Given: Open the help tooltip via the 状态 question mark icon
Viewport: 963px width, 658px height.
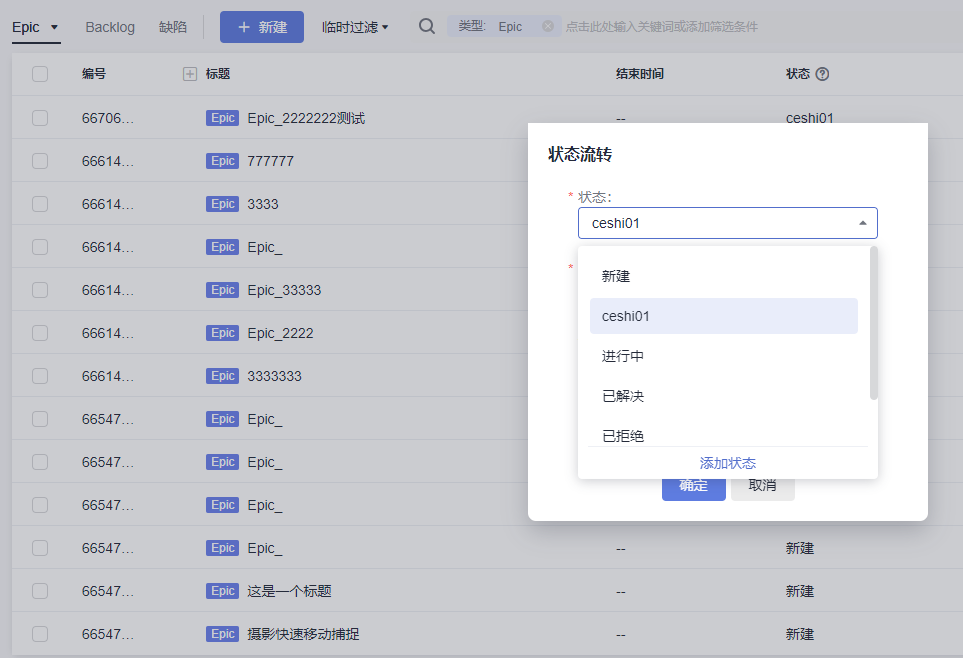Looking at the screenshot, I should [822, 73].
